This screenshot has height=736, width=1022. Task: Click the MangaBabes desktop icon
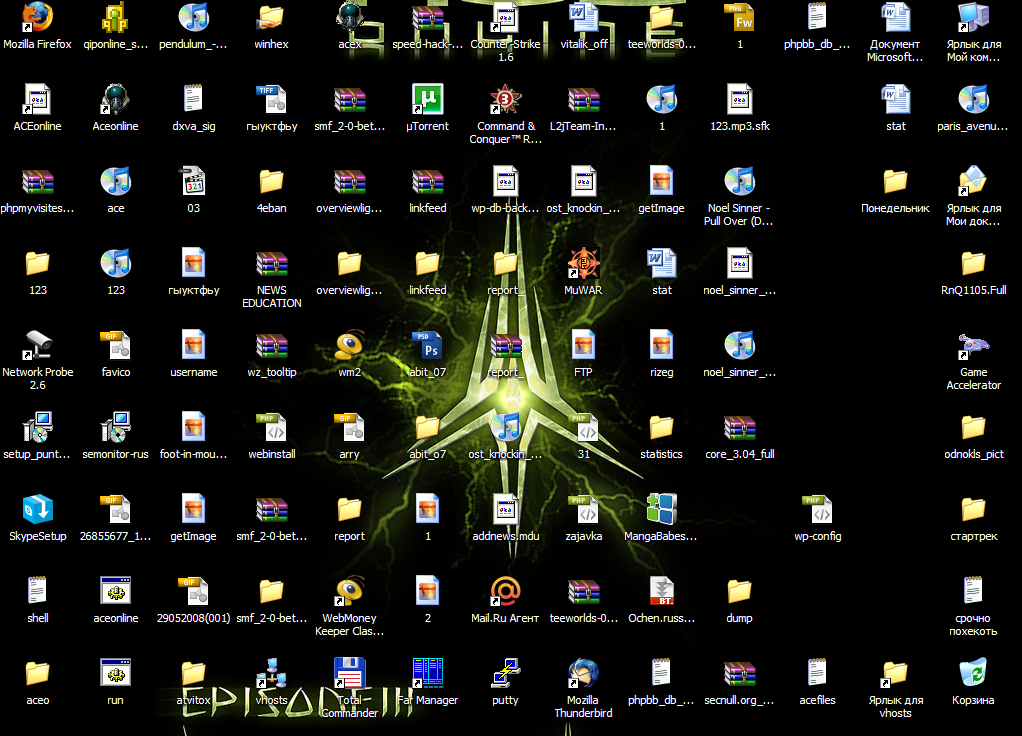tap(661, 509)
